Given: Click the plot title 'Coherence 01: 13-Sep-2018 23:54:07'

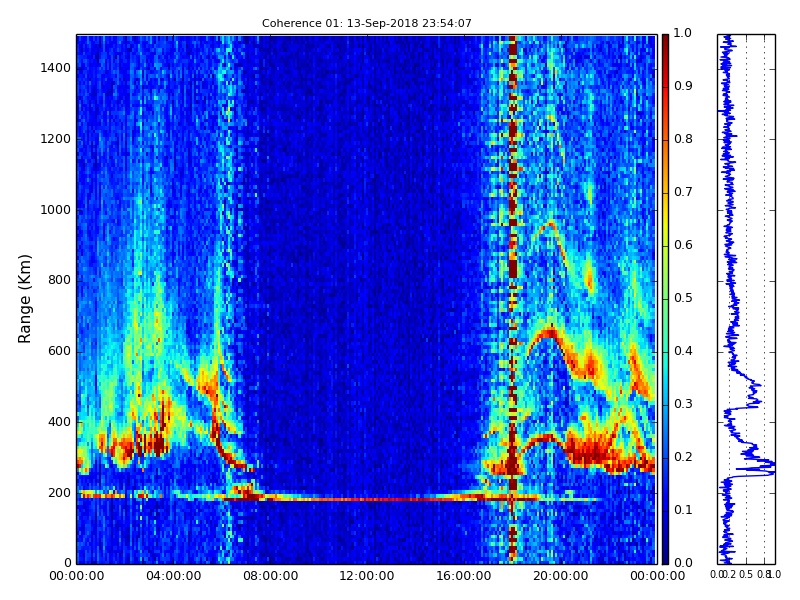Looking at the screenshot, I should point(366,23).
